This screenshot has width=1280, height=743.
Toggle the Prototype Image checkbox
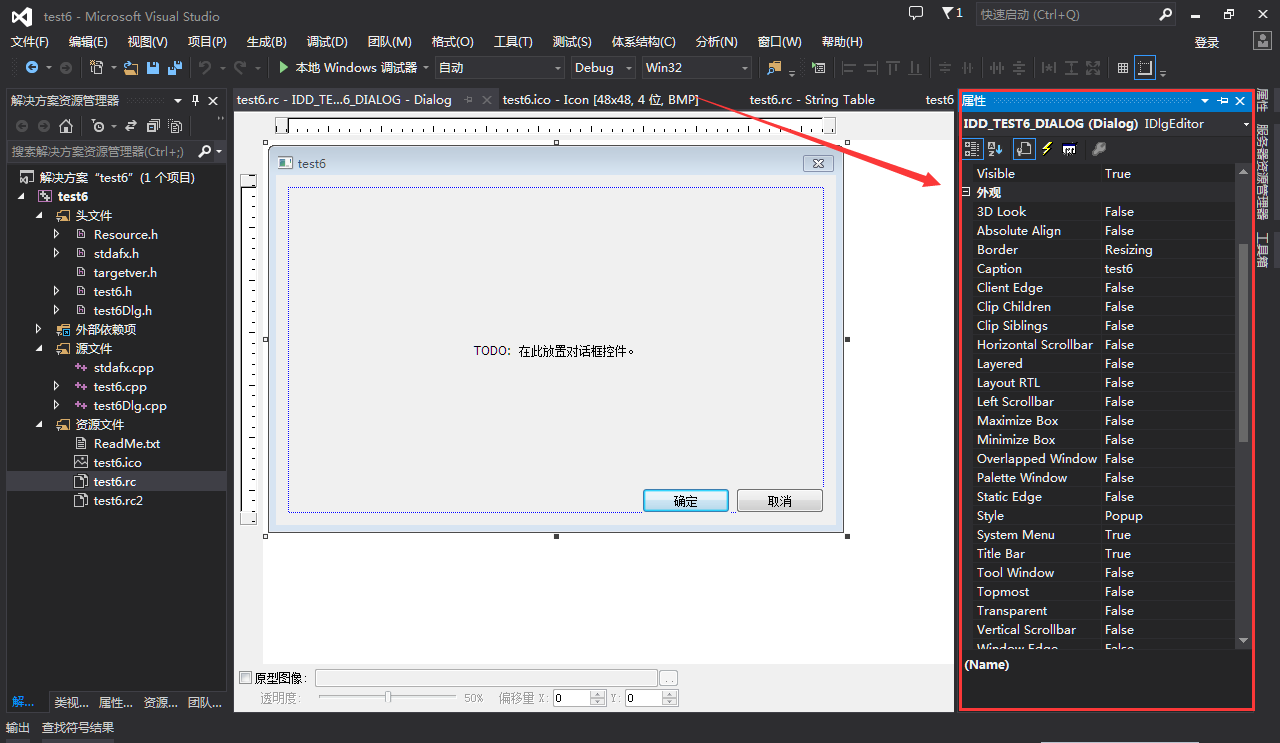[x=246, y=678]
